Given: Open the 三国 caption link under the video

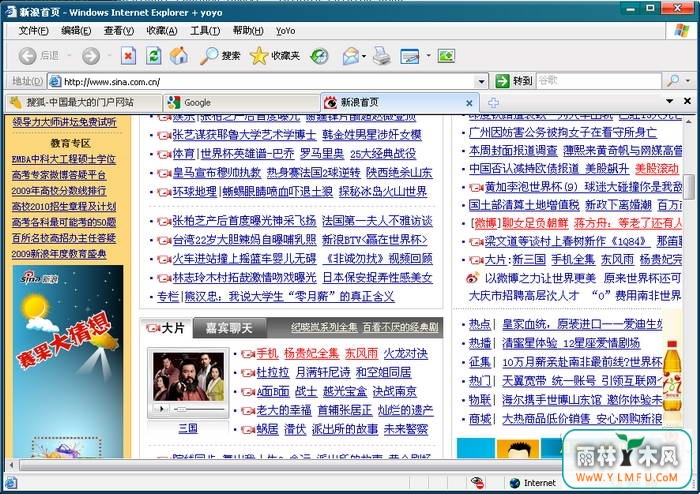Looking at the screenshot, I should tap(188, 428).
